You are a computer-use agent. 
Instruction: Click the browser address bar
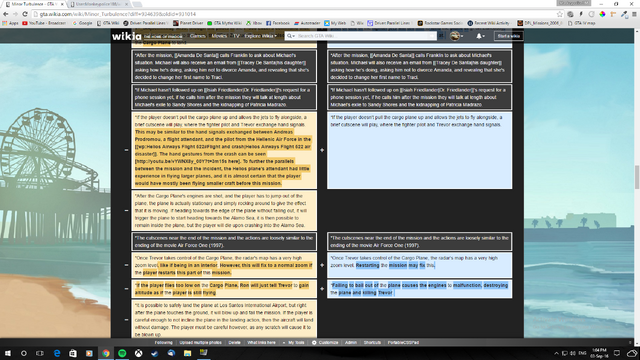click(294, 14)
